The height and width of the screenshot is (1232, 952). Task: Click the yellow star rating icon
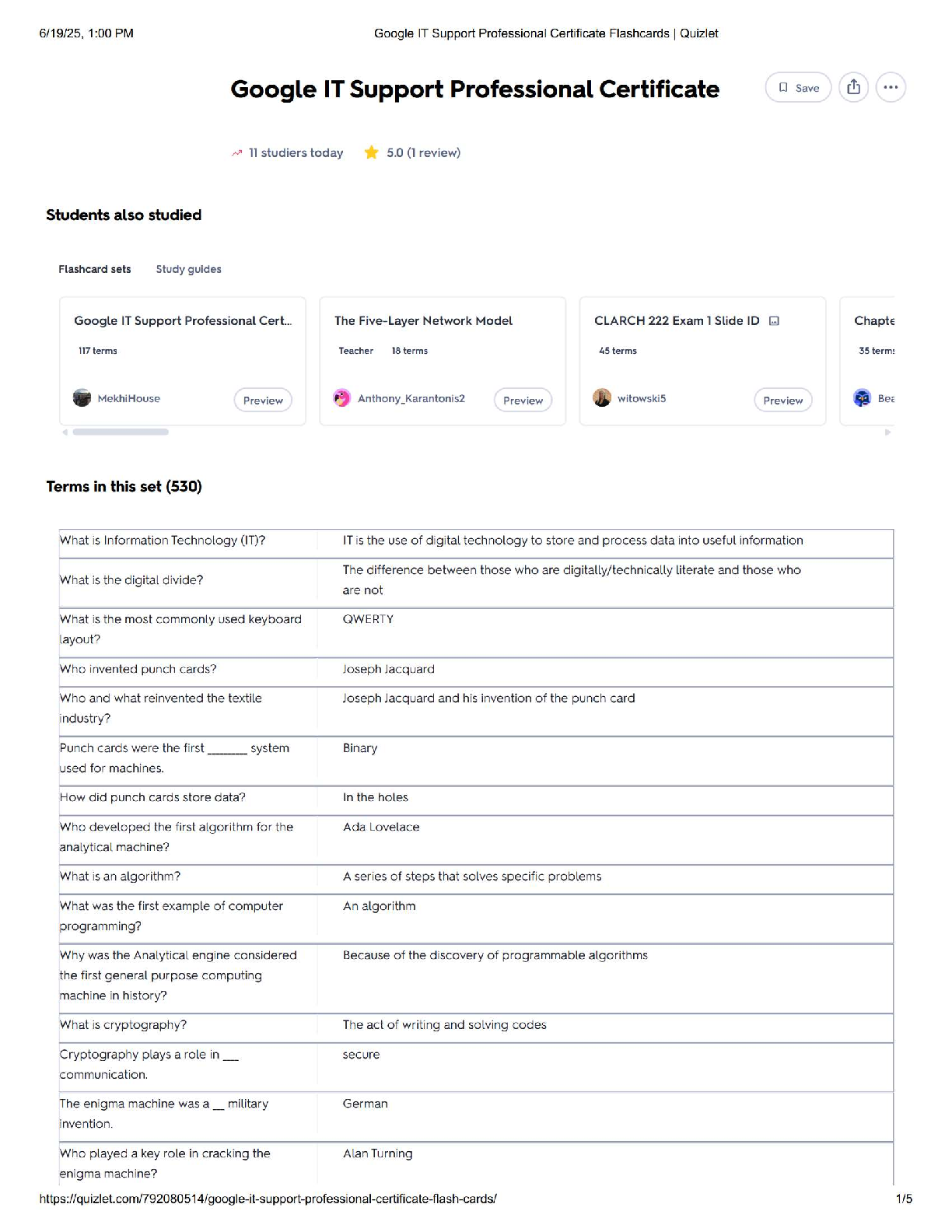372,152
